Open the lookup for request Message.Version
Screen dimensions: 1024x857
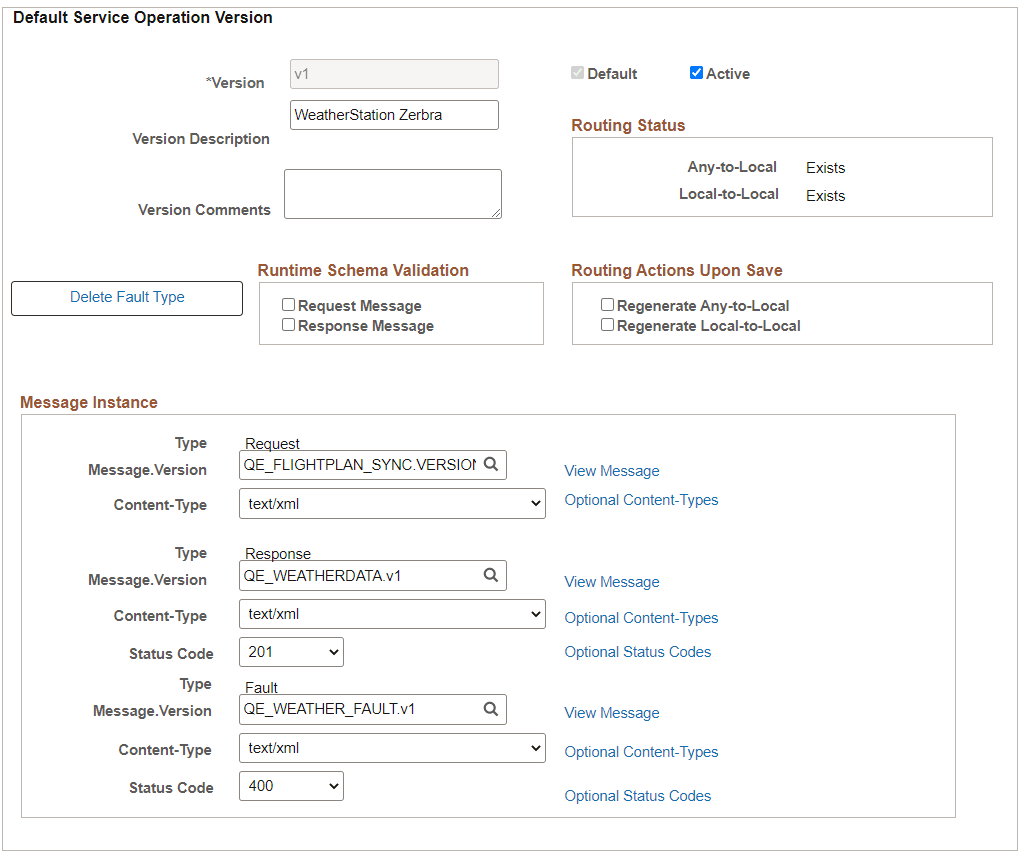tap(491, 465)
